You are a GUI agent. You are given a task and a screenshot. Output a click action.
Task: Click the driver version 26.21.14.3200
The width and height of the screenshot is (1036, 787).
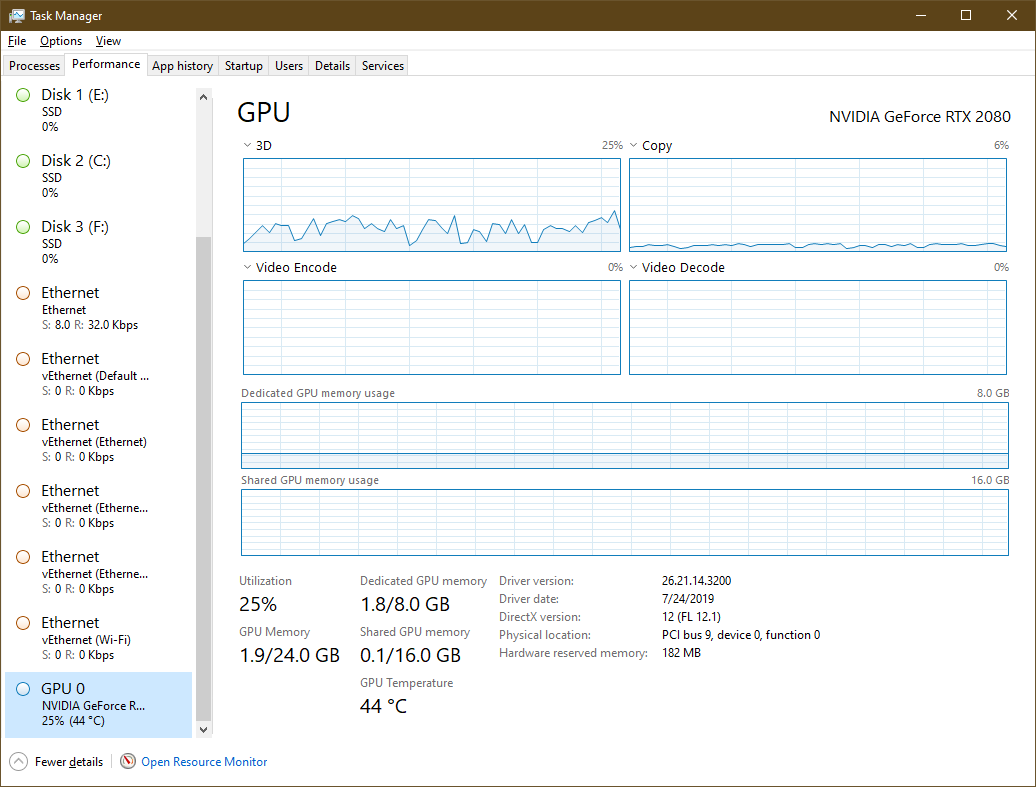click(696, 581)
